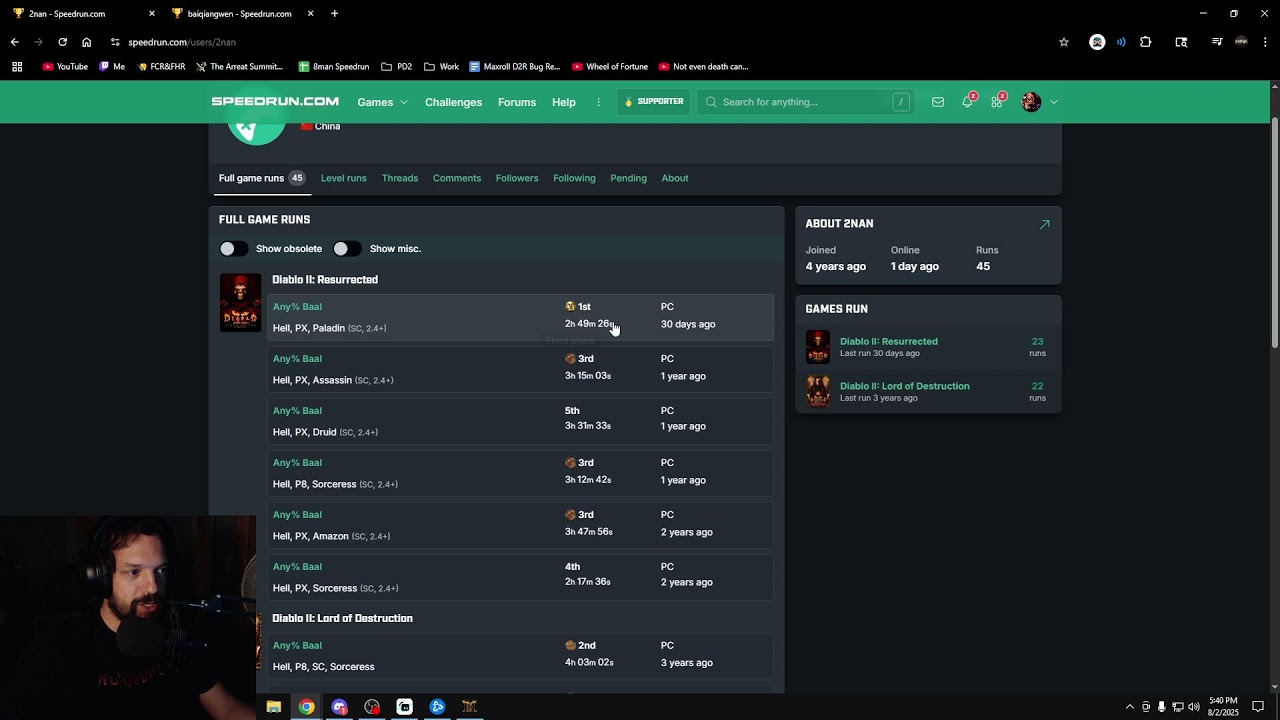
Task: Open the messages envelope icon
Action: point(937,102)
